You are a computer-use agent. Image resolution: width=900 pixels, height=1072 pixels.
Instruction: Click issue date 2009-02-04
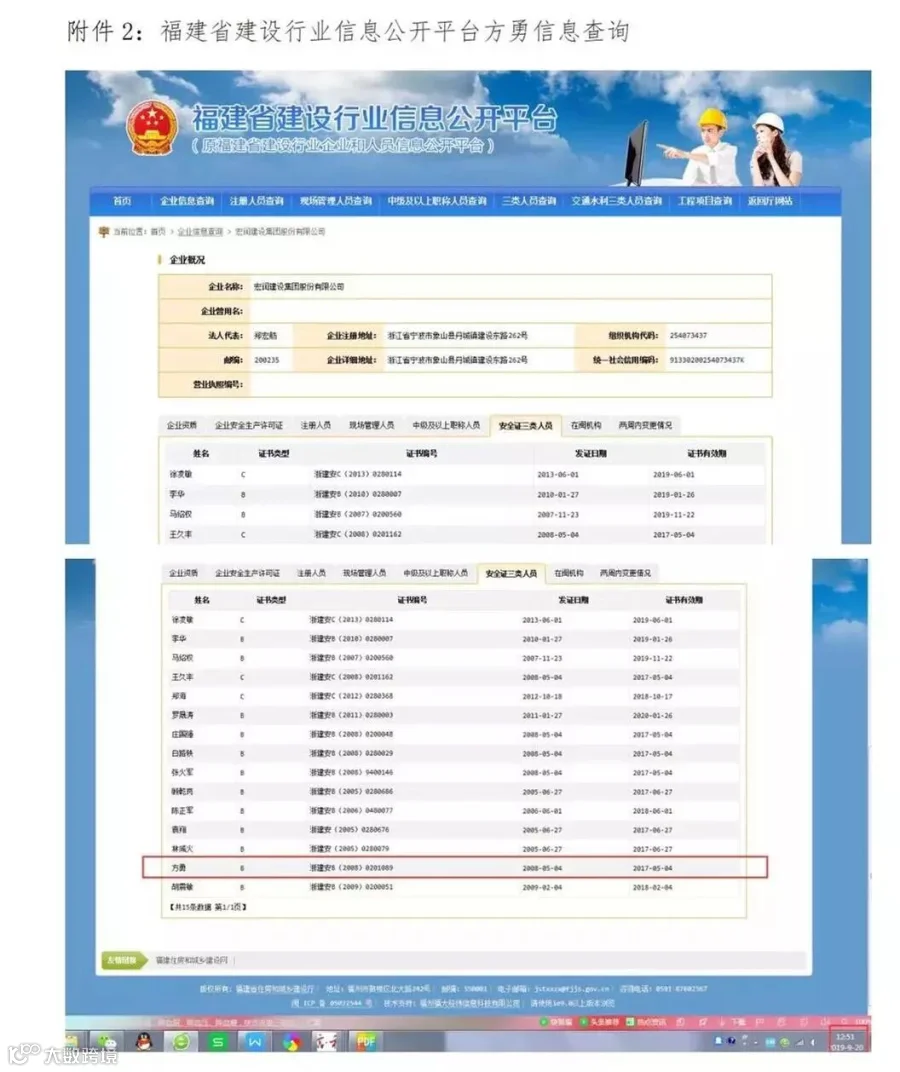pyautogui.click(x=542, y=887)
